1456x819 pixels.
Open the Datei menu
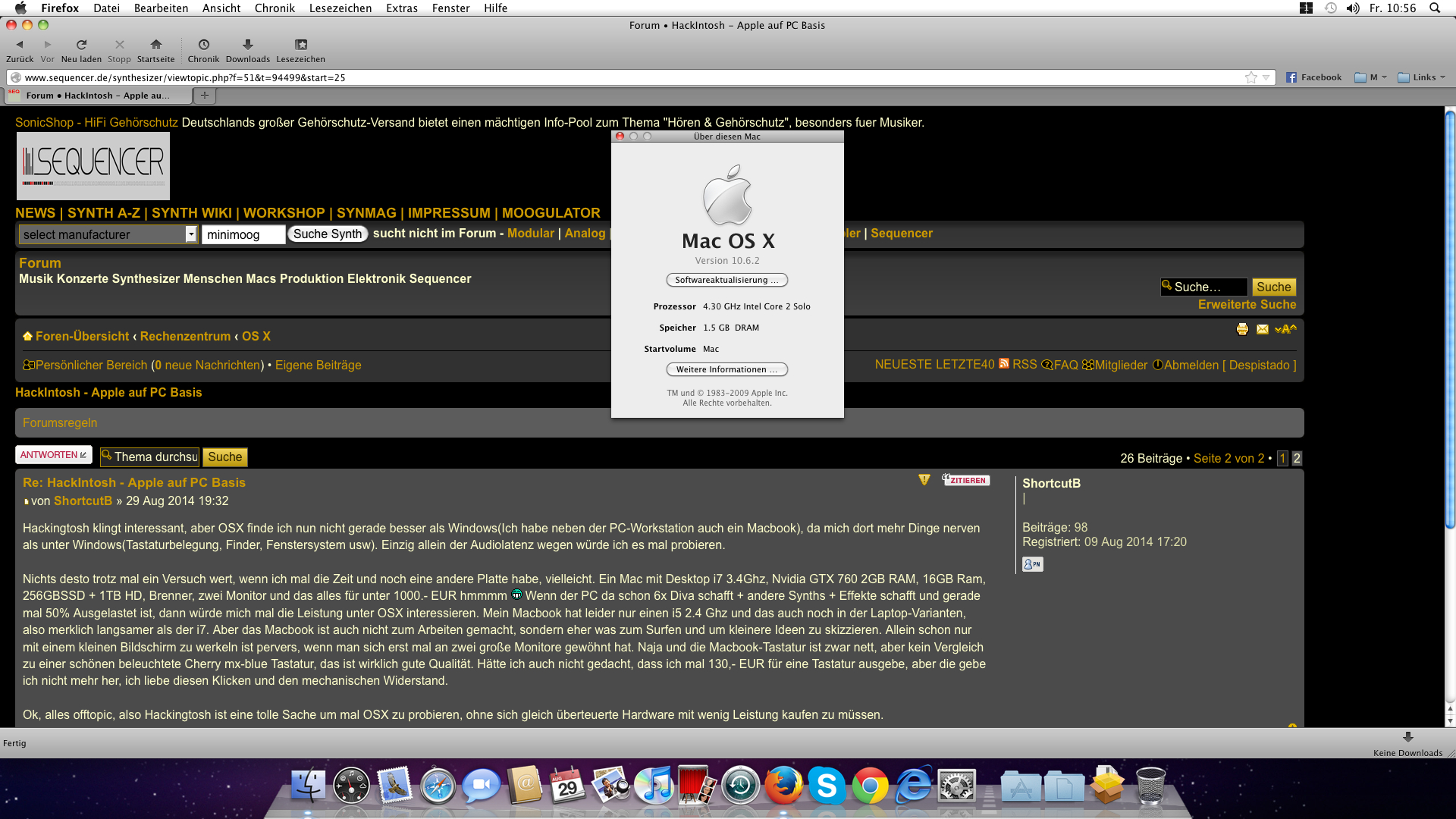pyautogui.click(x=106, y=8)
